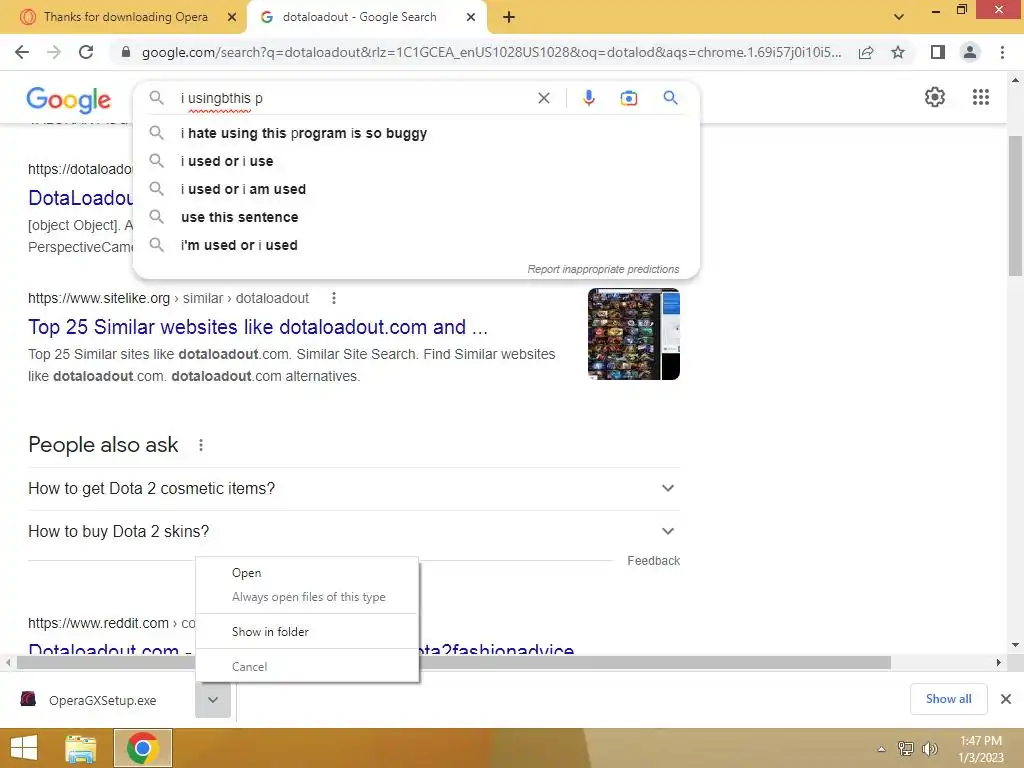Open network icon in system tray
The width and height of the screenshot is (1024, 768).
906,749
